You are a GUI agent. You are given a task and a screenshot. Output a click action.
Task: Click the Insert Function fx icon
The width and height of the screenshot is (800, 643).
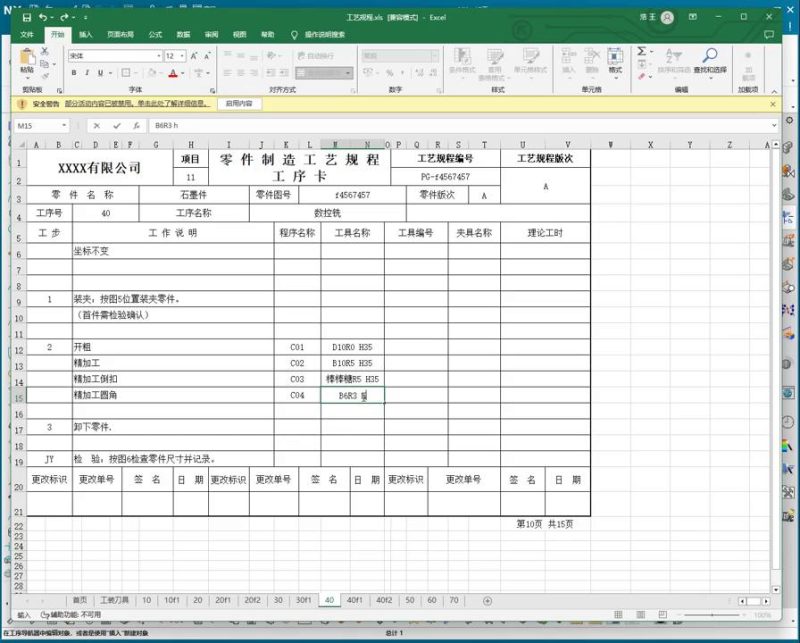[135, 126]
